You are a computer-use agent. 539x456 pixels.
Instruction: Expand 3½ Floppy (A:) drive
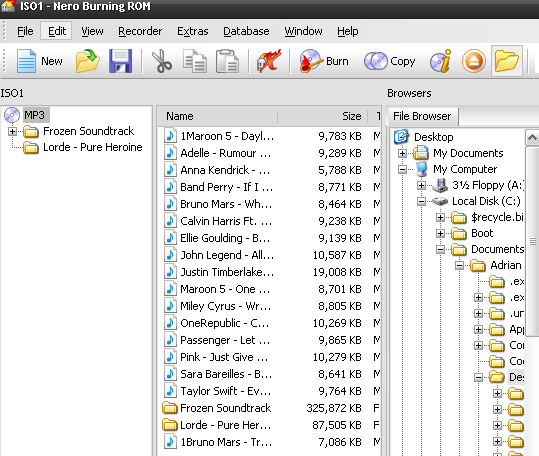pos(421,186)
